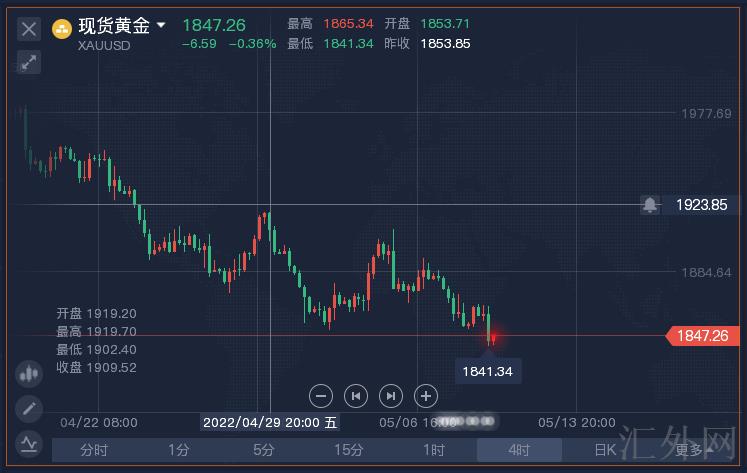Click the 最高 1919.70 candle info
747x473 pixels.
[97, 332]
